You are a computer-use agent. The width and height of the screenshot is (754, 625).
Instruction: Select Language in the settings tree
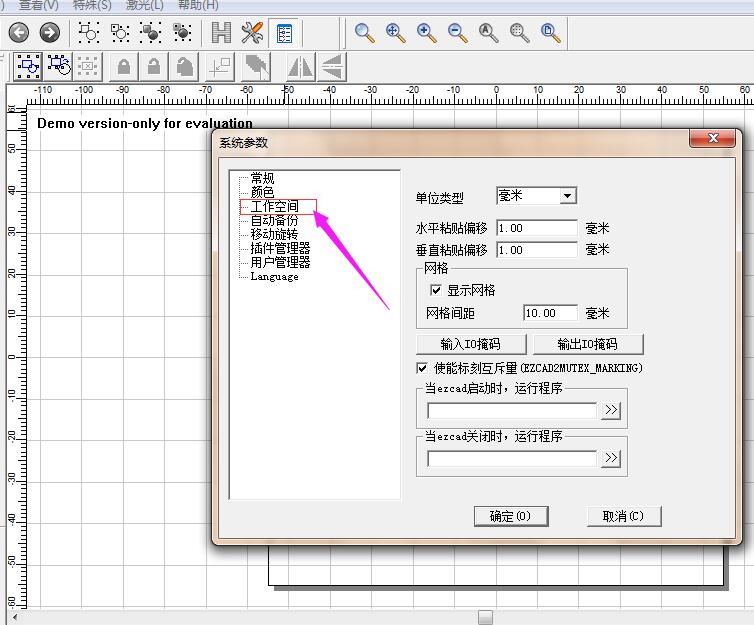tap(274, 276)
